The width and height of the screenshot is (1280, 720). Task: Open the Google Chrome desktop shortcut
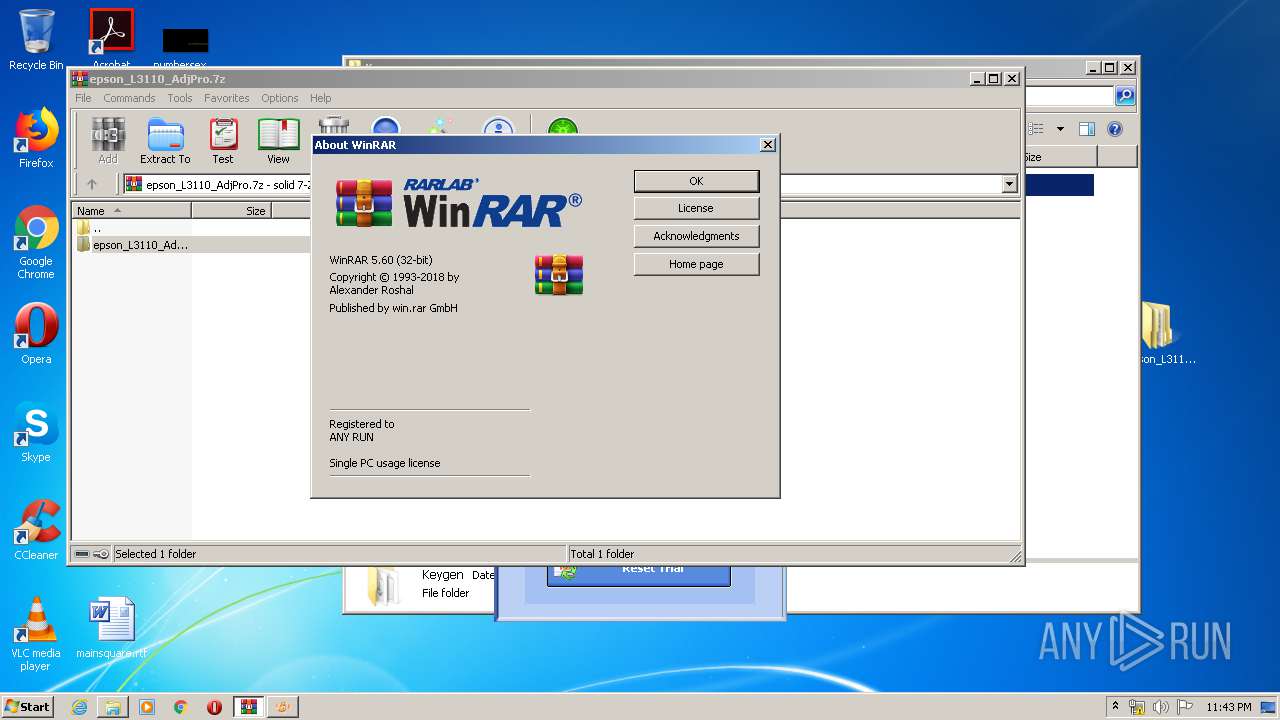pyautogui.click(x=36, y=242)
